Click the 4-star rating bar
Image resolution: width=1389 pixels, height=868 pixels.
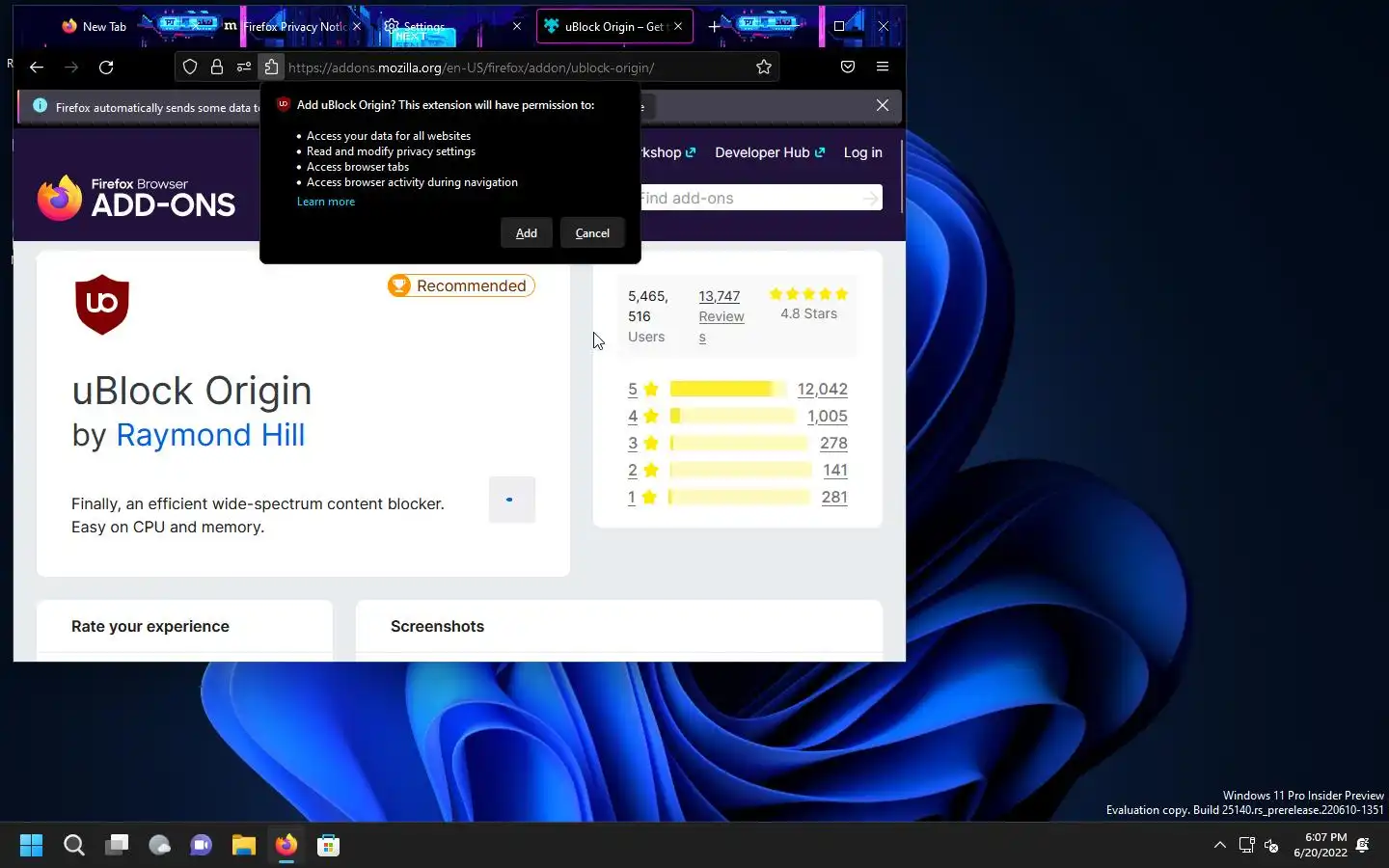733,416
